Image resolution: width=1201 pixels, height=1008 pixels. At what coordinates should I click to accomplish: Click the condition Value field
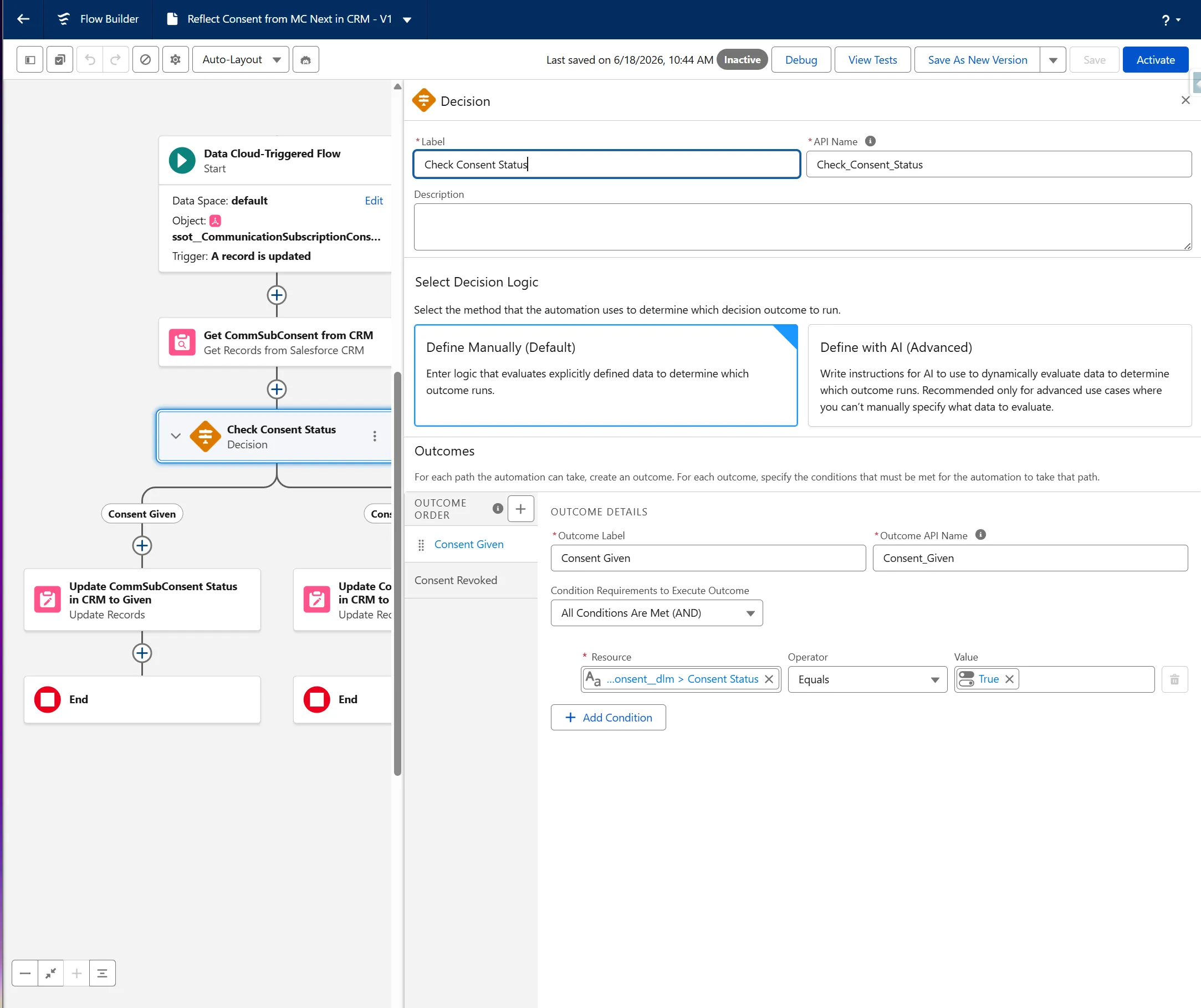(x=1054, y=679)
